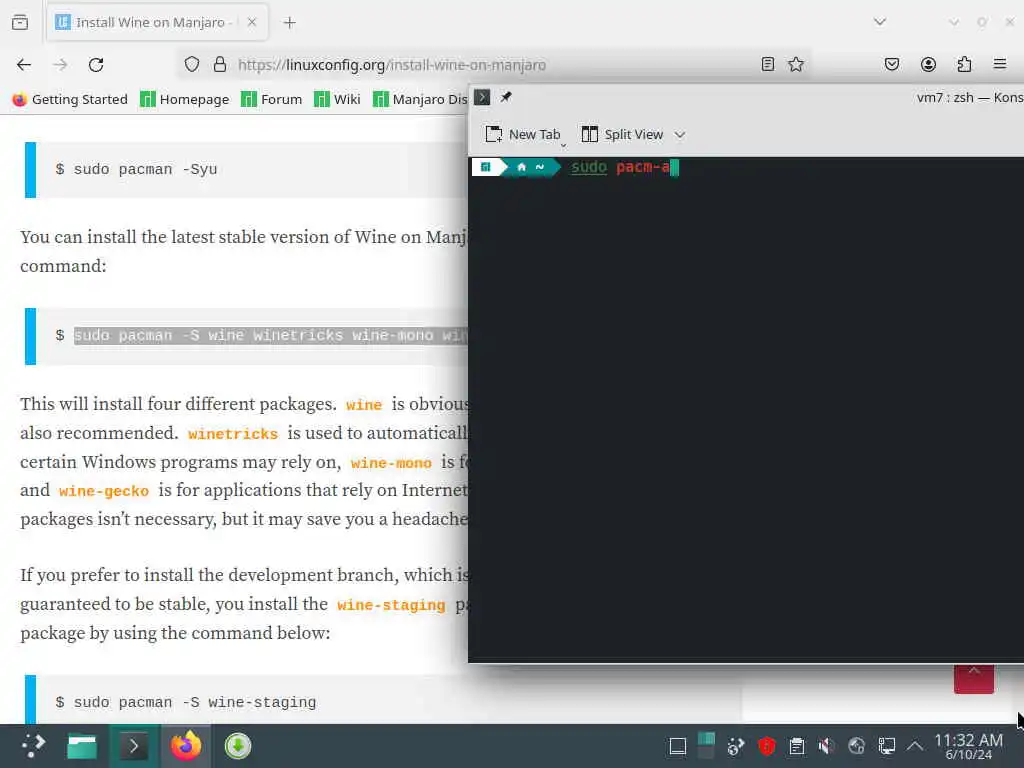Click the Show Desktop tray icon
The width and height of the screenshot is (1024, 768).
click(678, 746)
